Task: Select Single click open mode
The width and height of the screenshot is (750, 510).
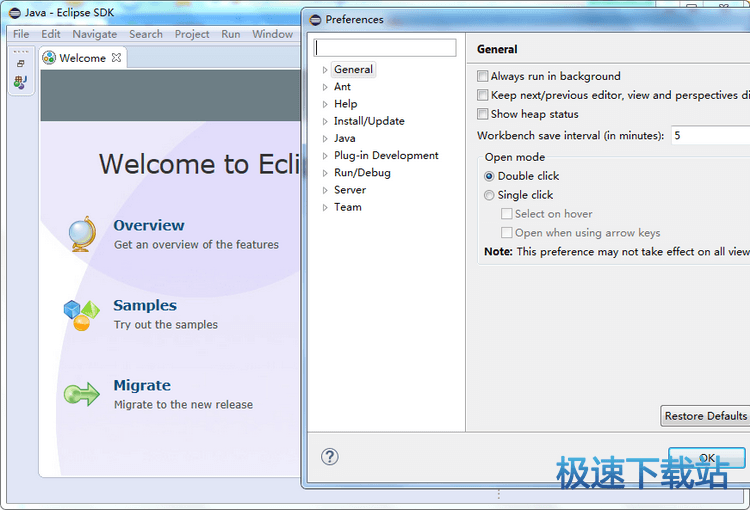Action: 489,195
